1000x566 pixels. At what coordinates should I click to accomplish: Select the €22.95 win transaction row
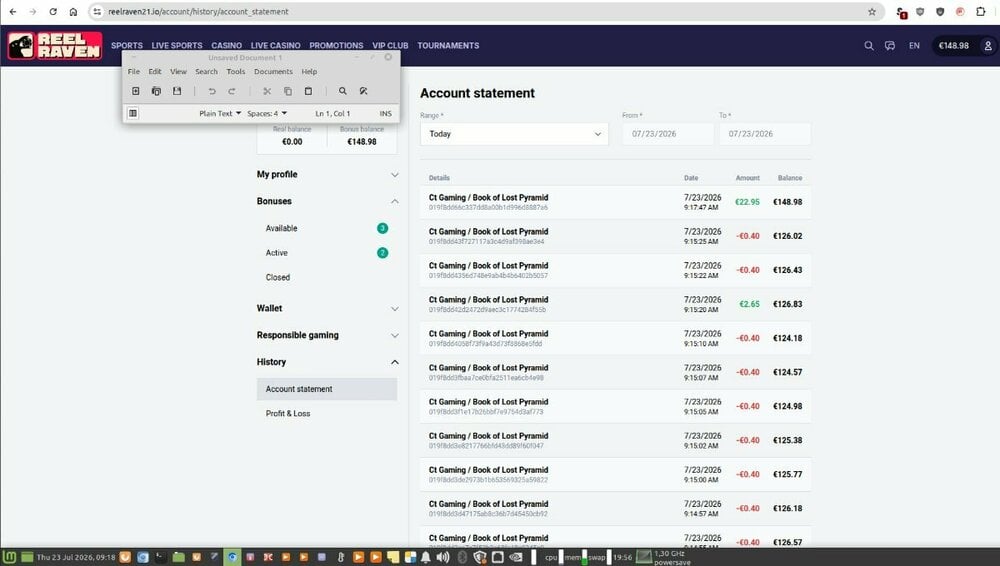click(615, 202)
